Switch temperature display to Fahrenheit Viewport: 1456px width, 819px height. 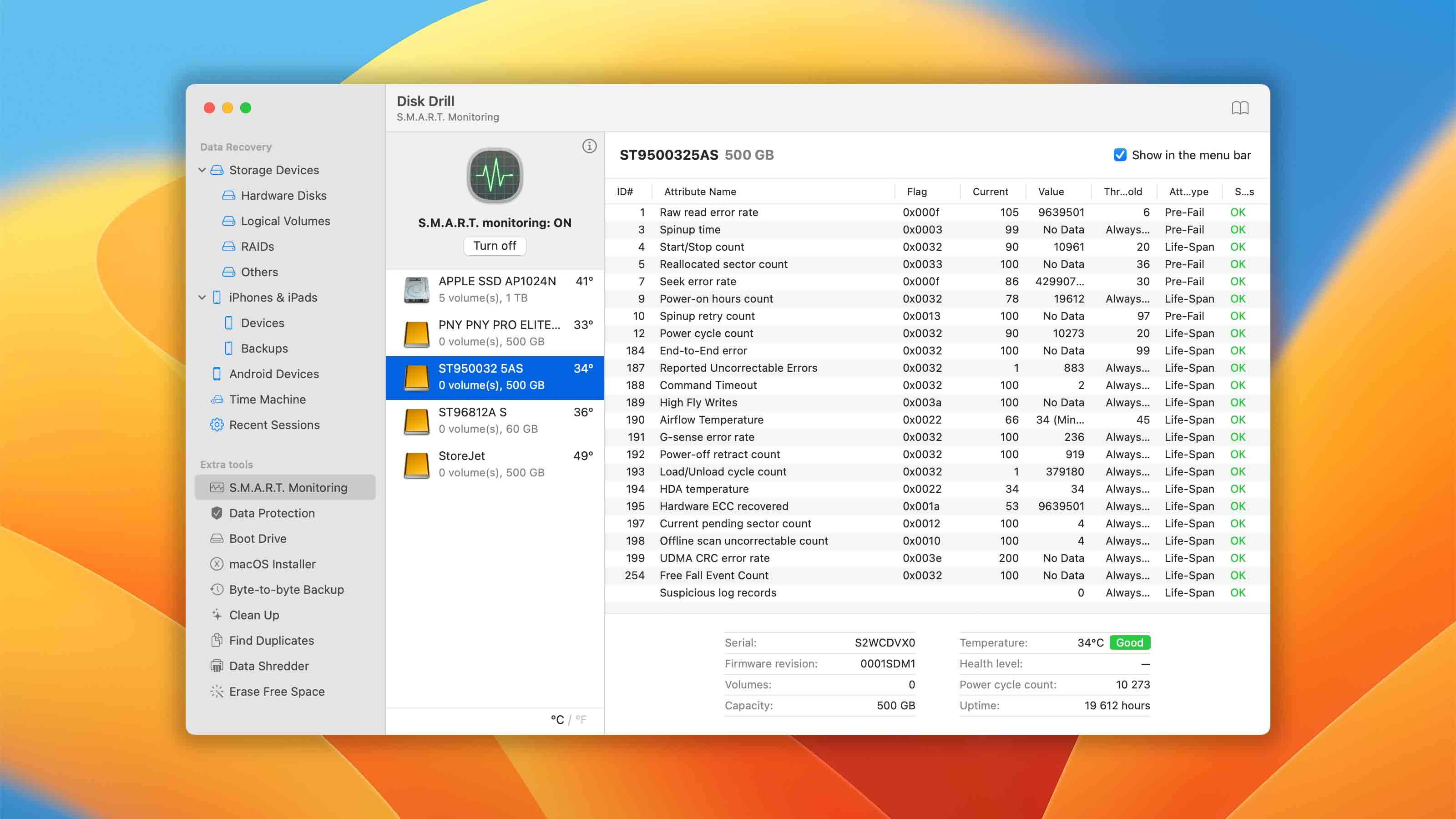(581, 720)
